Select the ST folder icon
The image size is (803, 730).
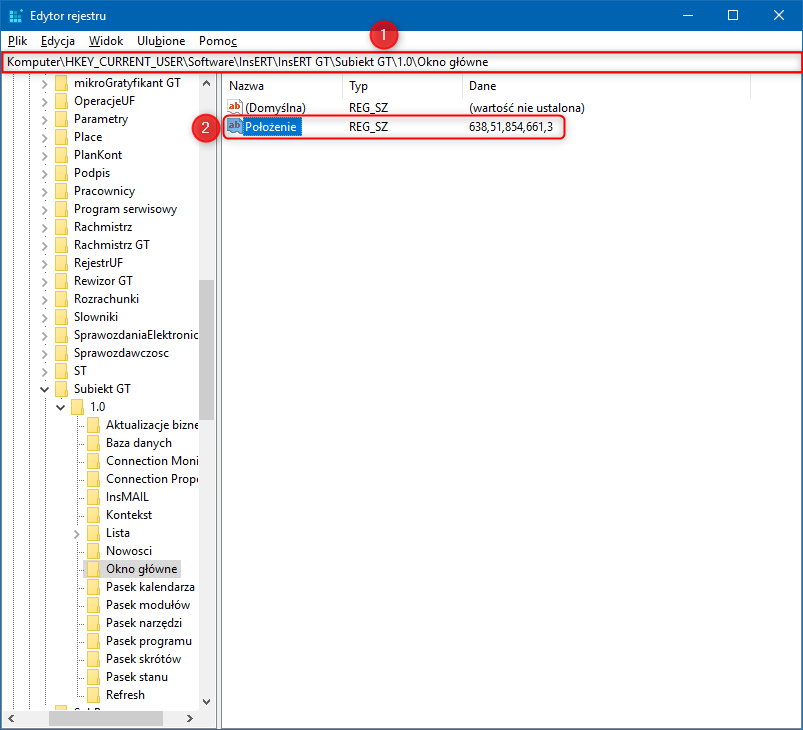(x=61, y=371)
